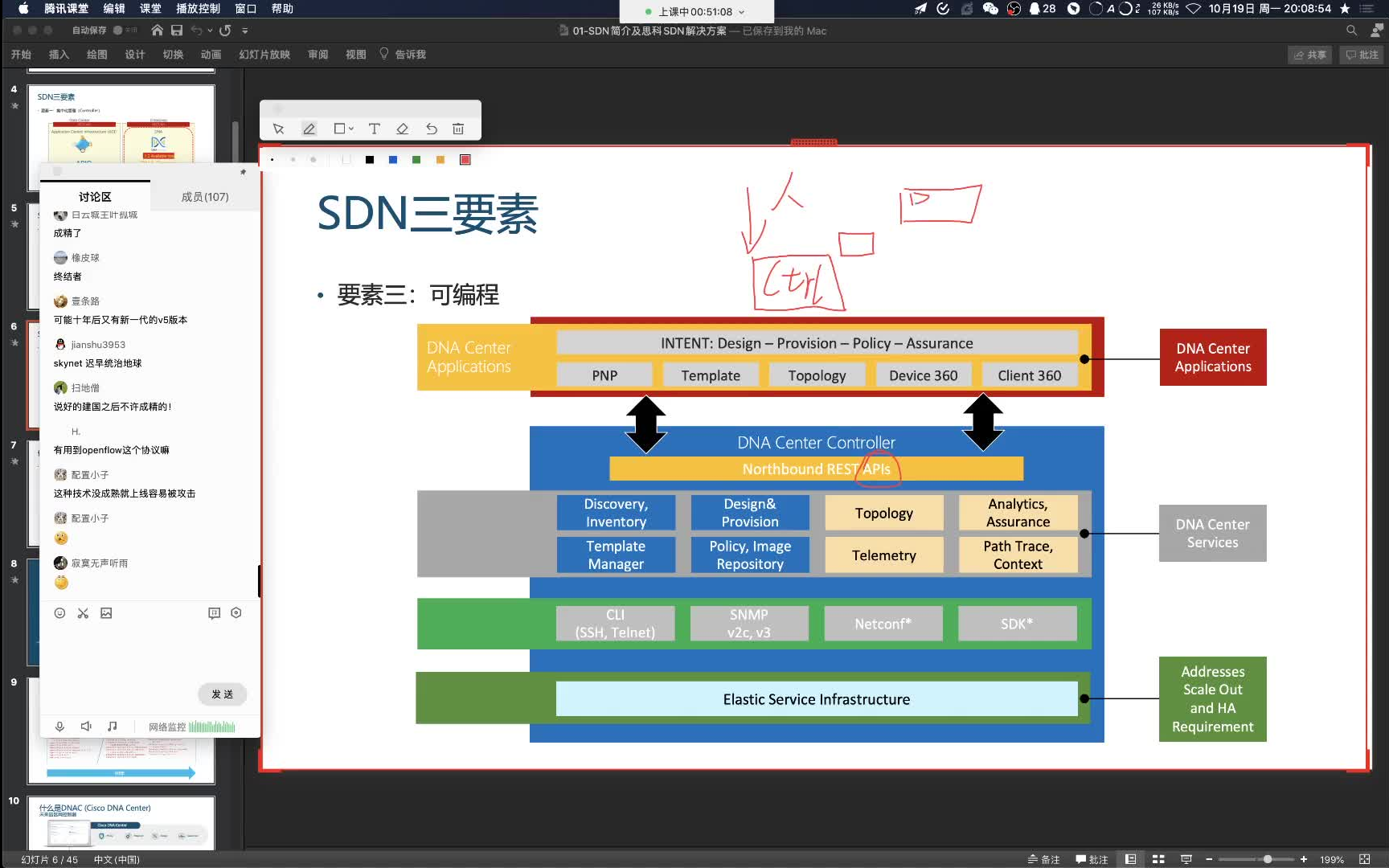Viewport: 1389px width, 868px height.
Task: Switch to the 讨论区 discussion tab
Action: pyautogui.click(x=95, y=197)
